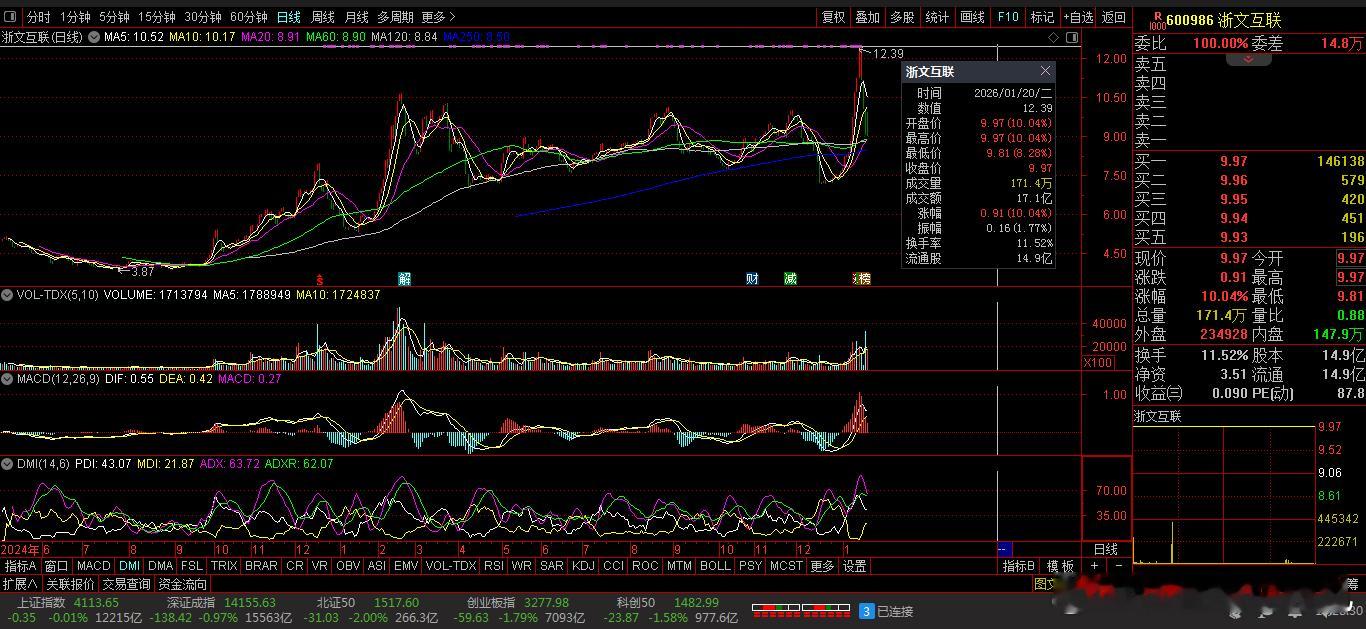
Task: Click the zoom-out minus button
Action: point(1119,566)
